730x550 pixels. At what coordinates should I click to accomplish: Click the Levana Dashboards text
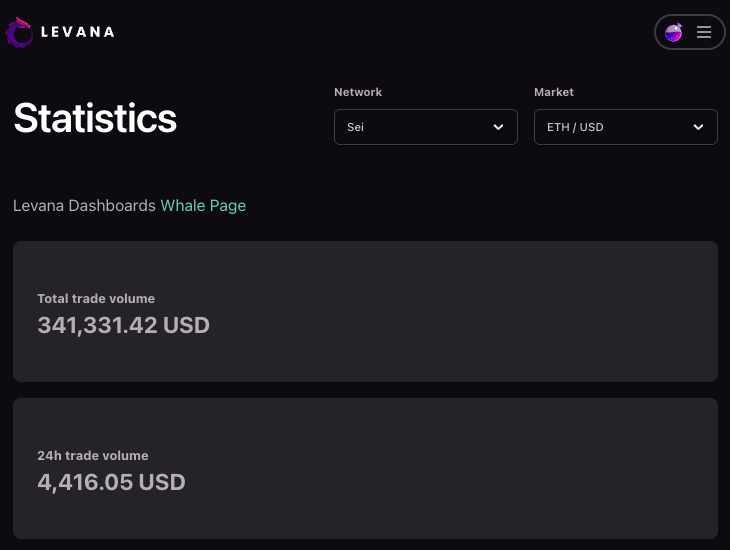[84, 205]
